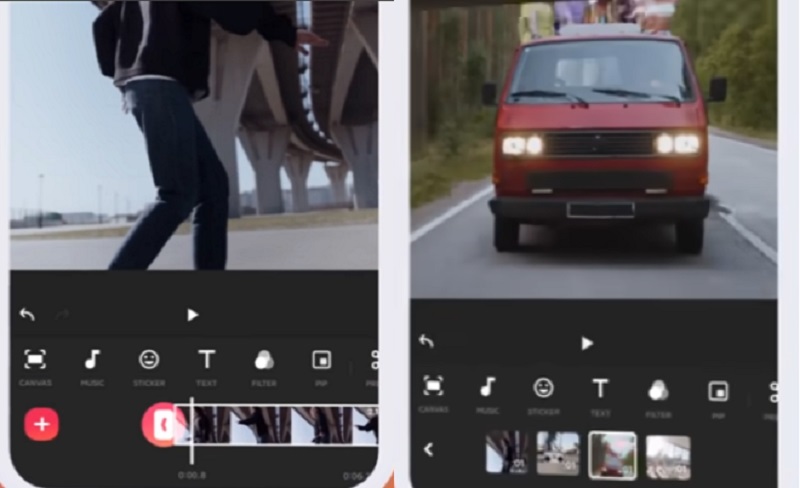The image size is (800, 488).
Task: Open Text tool in right phone
Action: click(600, 396)
